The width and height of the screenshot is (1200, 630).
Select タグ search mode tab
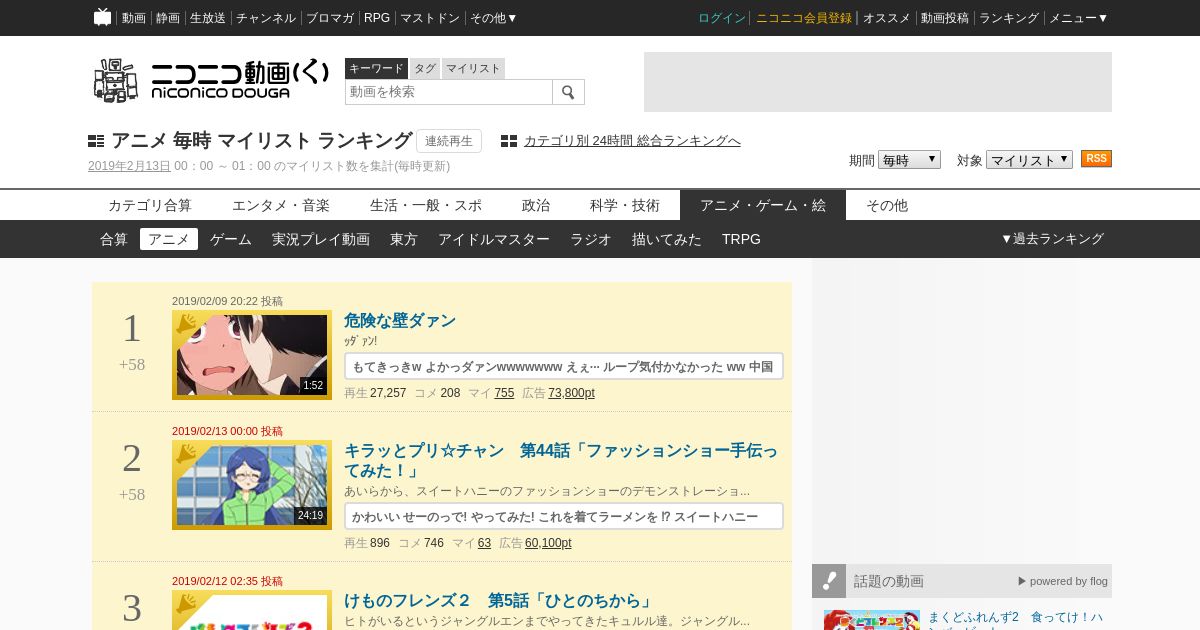click(x=425, y=68)
